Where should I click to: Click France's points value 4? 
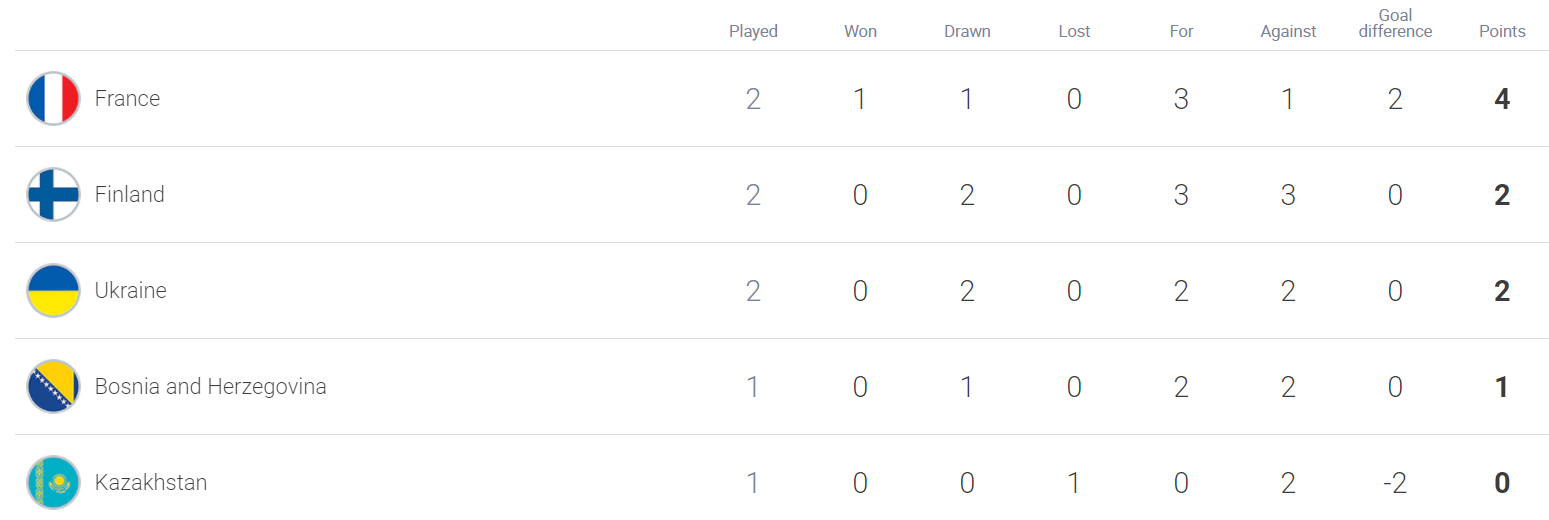pyautogui.click(x=1502, y=98)
